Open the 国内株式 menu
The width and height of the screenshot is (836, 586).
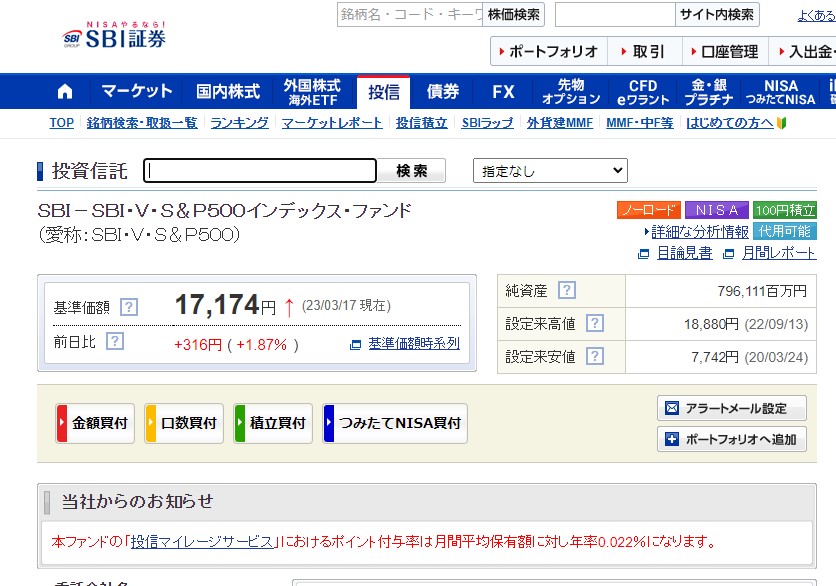[x=228, y=91]
